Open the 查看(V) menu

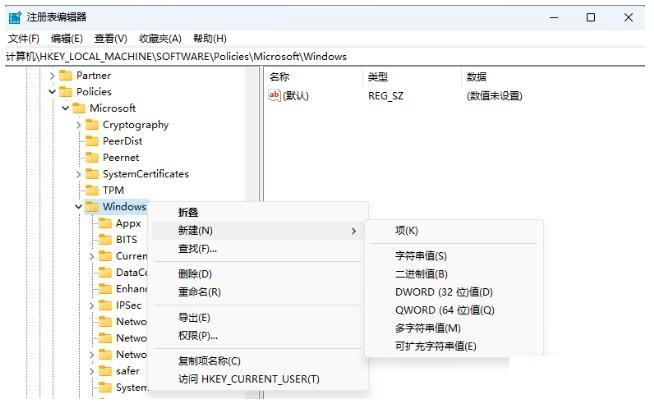pos(111,39)
